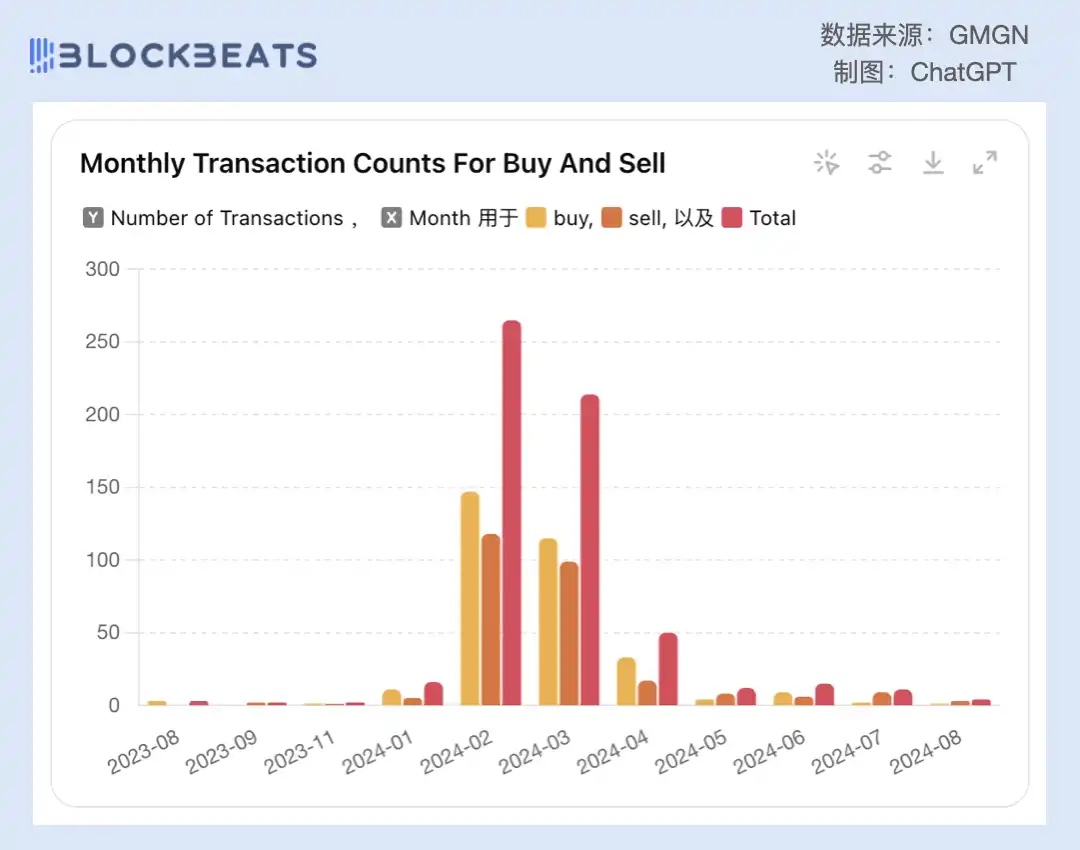Click the red Total legend color swatch
1080x850 pixels.
pos(732,218)
